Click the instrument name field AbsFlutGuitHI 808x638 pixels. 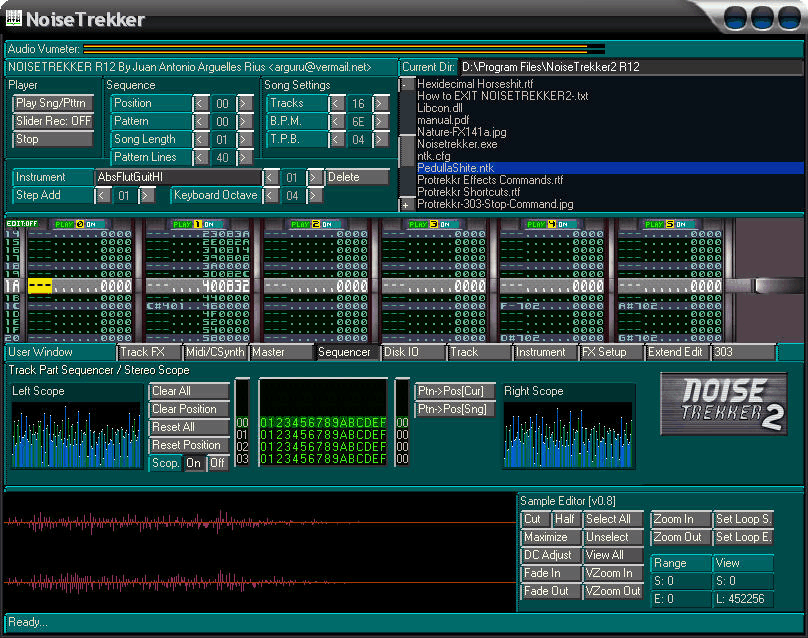coord(178,177)
